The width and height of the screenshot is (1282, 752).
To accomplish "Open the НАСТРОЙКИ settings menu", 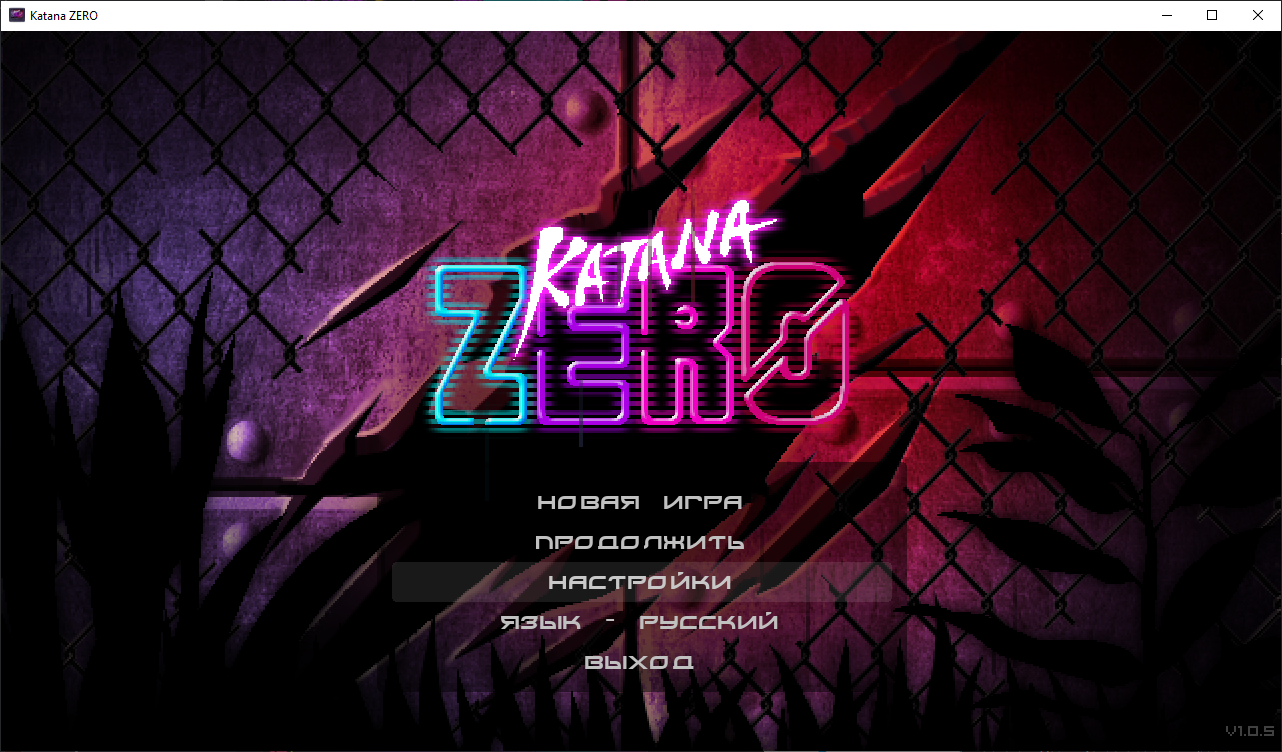I will click(641, 582).
